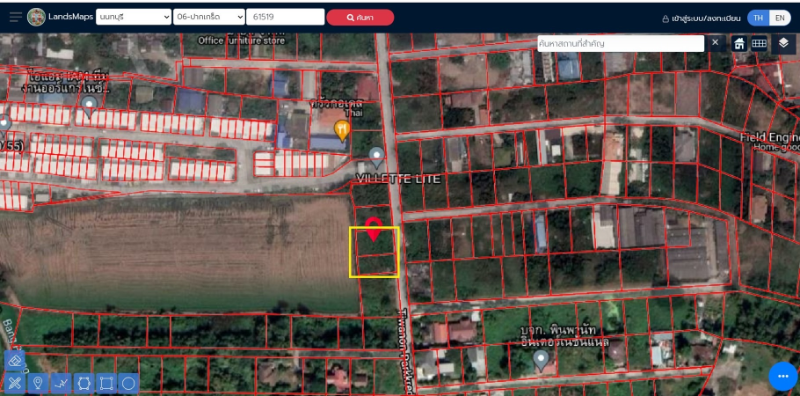Select the place marker drawing tool
The width and height of the screenshot is (800, 396).
[x=37, y=383]
